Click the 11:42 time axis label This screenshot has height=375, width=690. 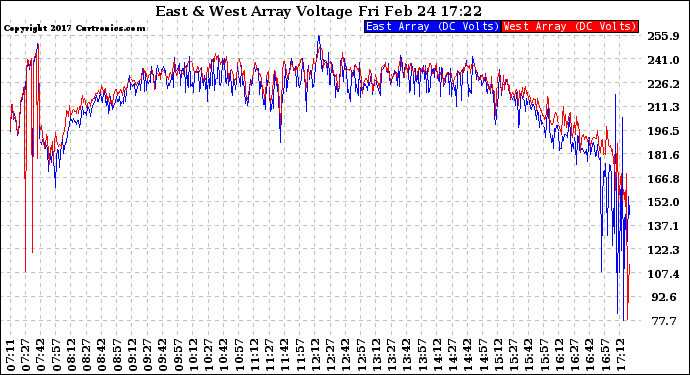(x=284, y=355)
